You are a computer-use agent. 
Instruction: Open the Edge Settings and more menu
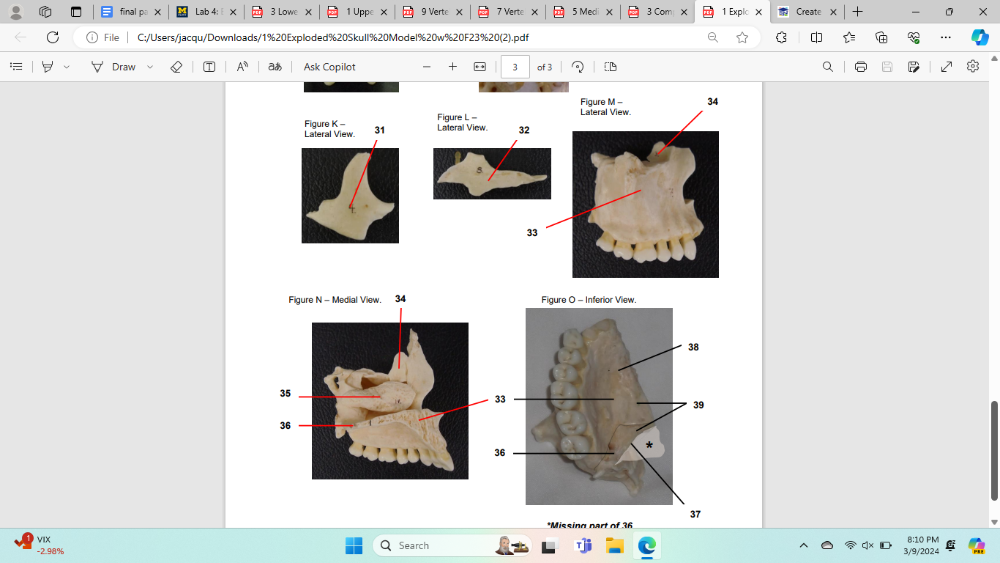[x=946, y=37]
